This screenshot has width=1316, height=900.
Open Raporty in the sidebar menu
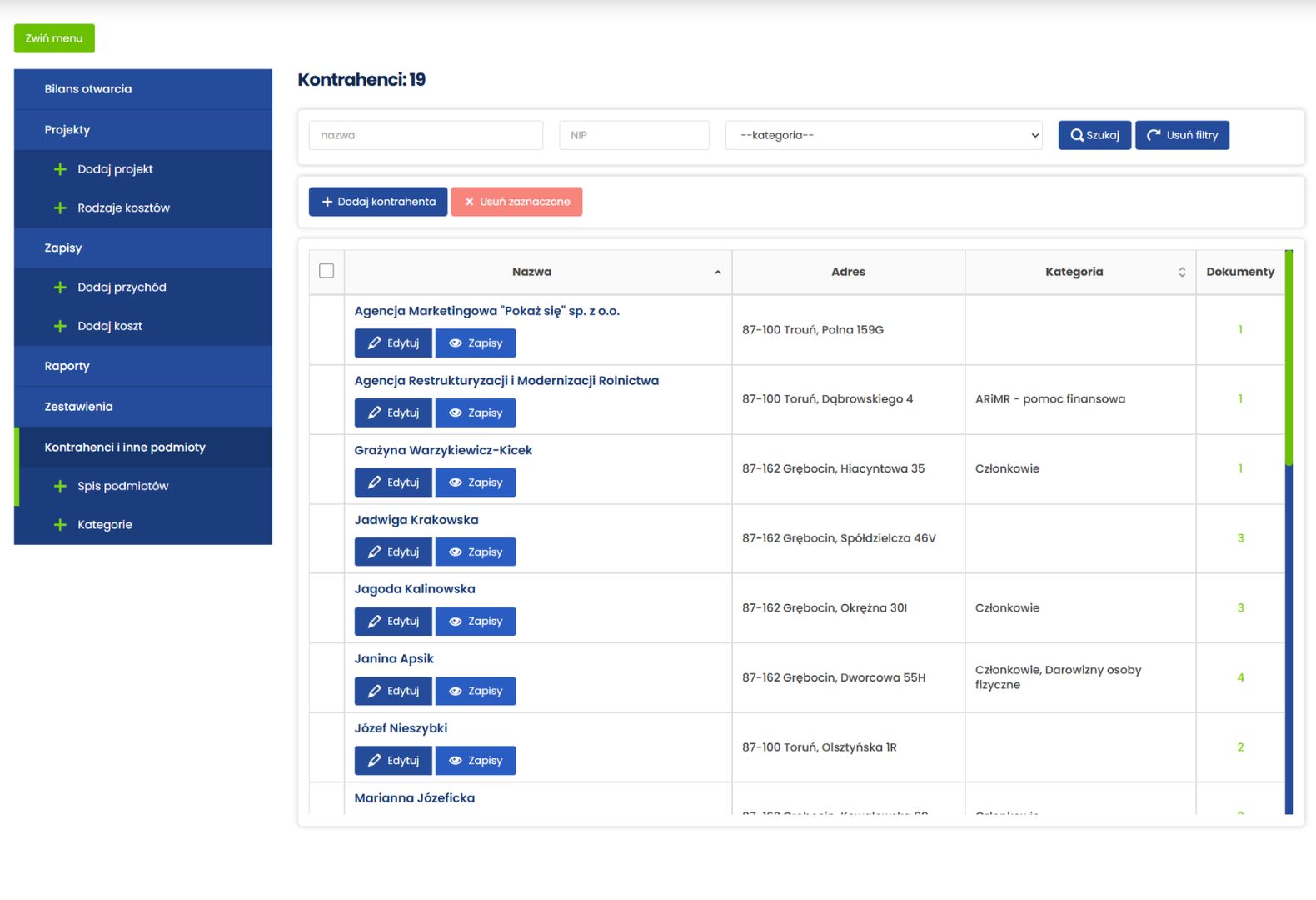point(67,366)
